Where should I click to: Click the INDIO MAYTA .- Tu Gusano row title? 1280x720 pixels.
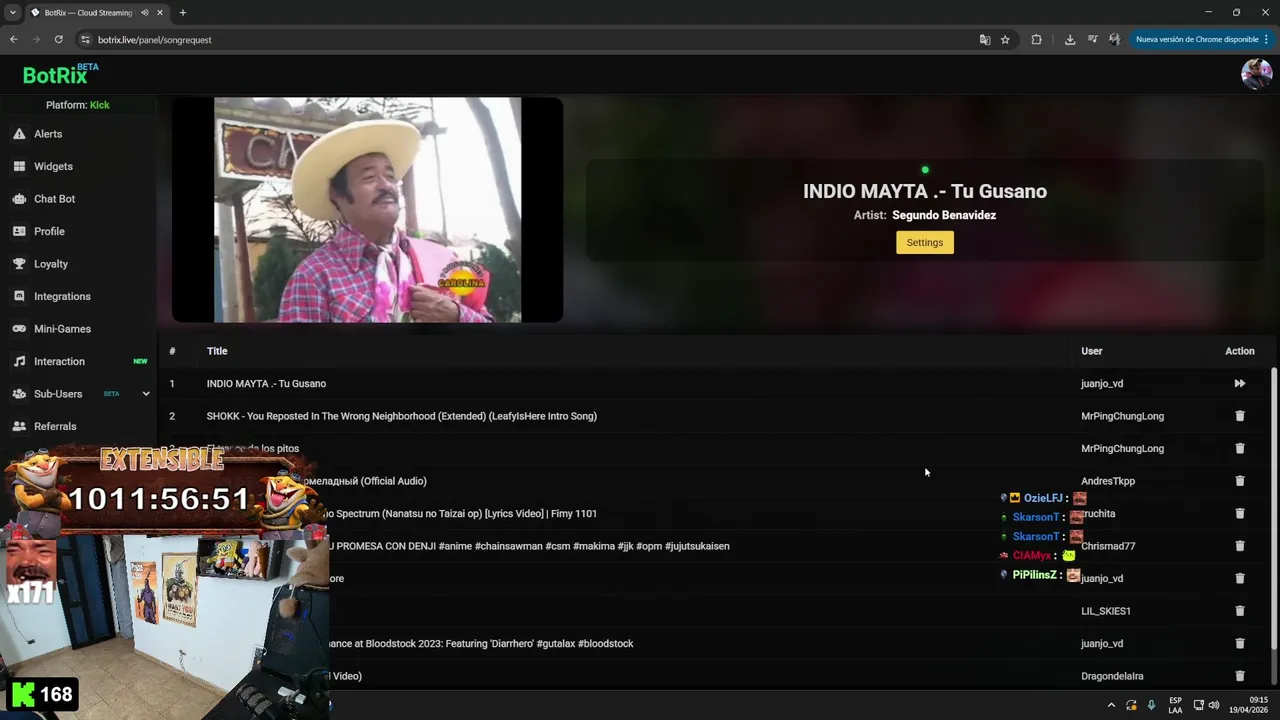266,384
